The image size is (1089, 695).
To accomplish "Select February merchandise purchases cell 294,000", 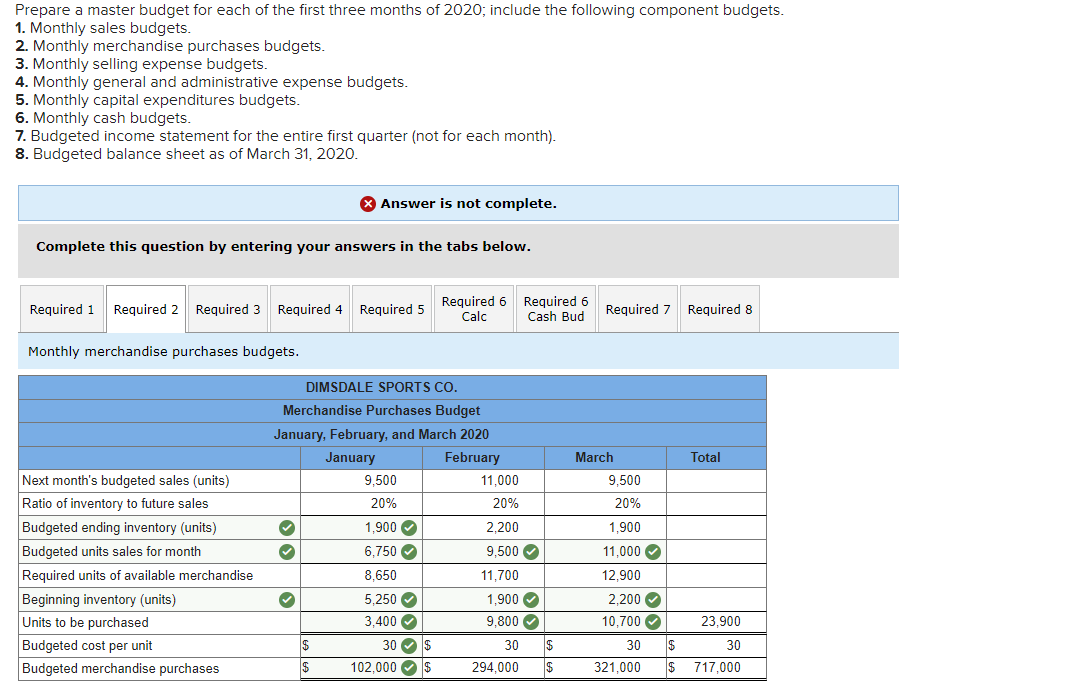I will click(483, 668).
